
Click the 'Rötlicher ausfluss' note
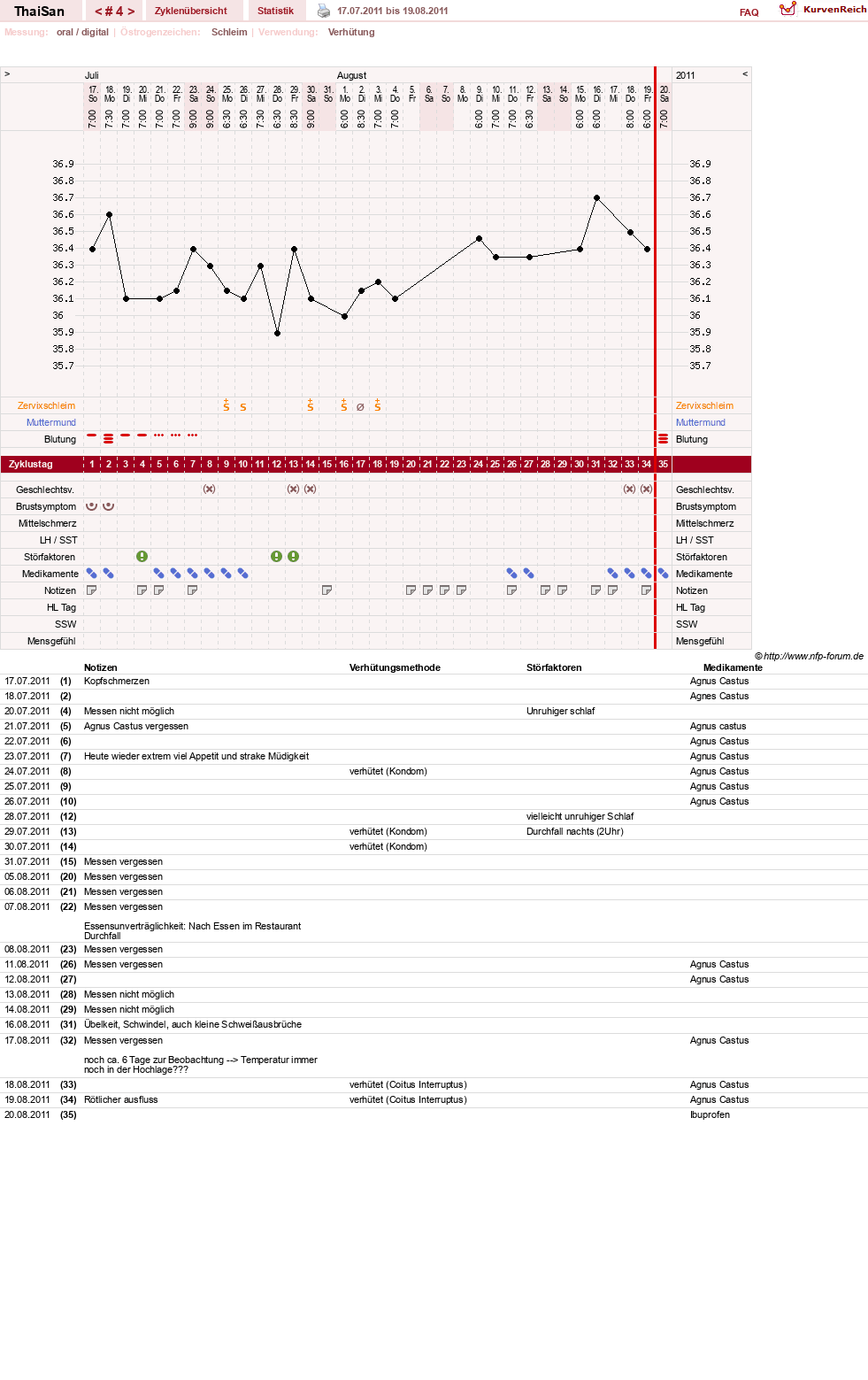(121, 1099)
